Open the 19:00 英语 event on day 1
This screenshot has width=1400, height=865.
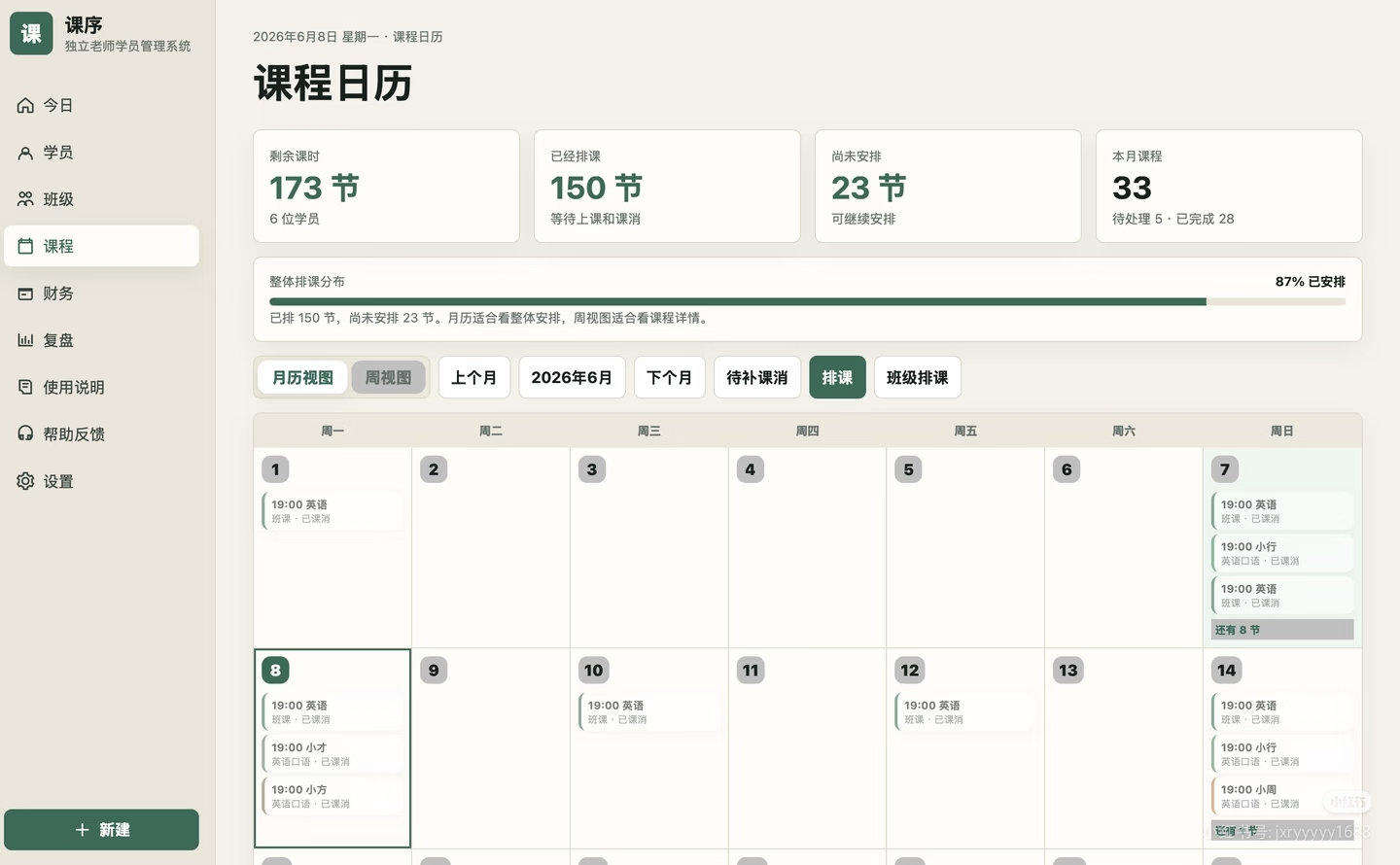(332, 511)
